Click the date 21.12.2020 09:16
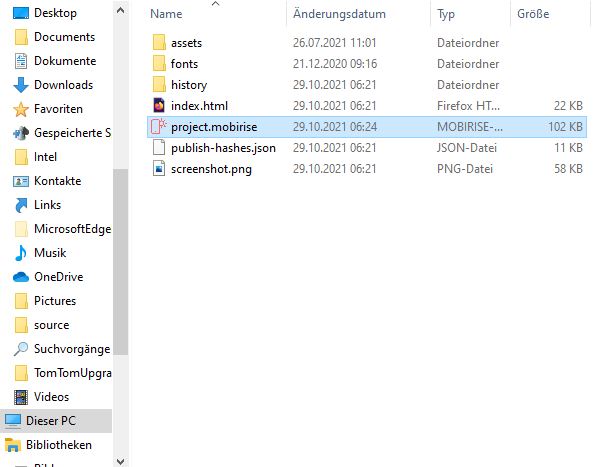Viewport: 611px width, 467px height. click(x=335, y=64)
